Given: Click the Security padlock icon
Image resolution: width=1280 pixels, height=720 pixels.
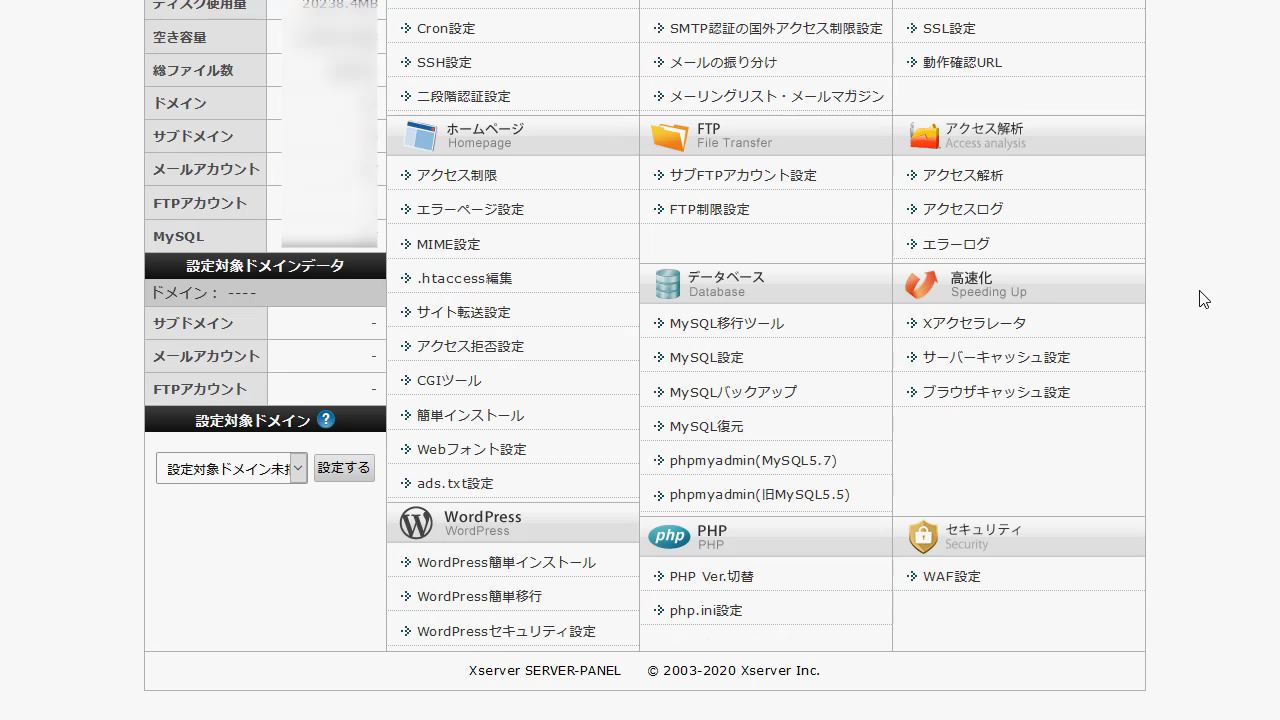Looking at the screenshot, I should coord(923,537).
